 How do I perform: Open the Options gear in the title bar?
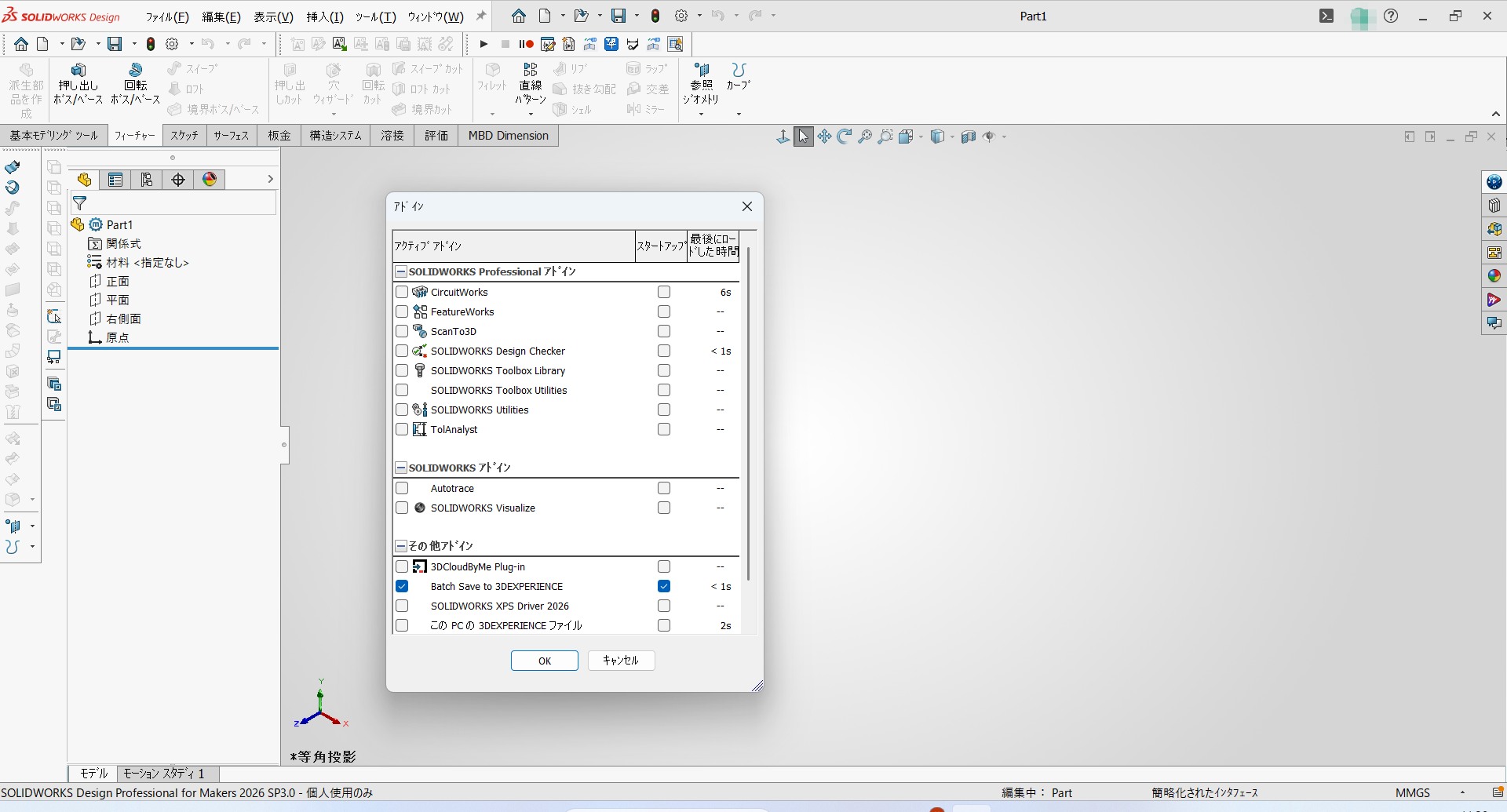coord(681,16)
